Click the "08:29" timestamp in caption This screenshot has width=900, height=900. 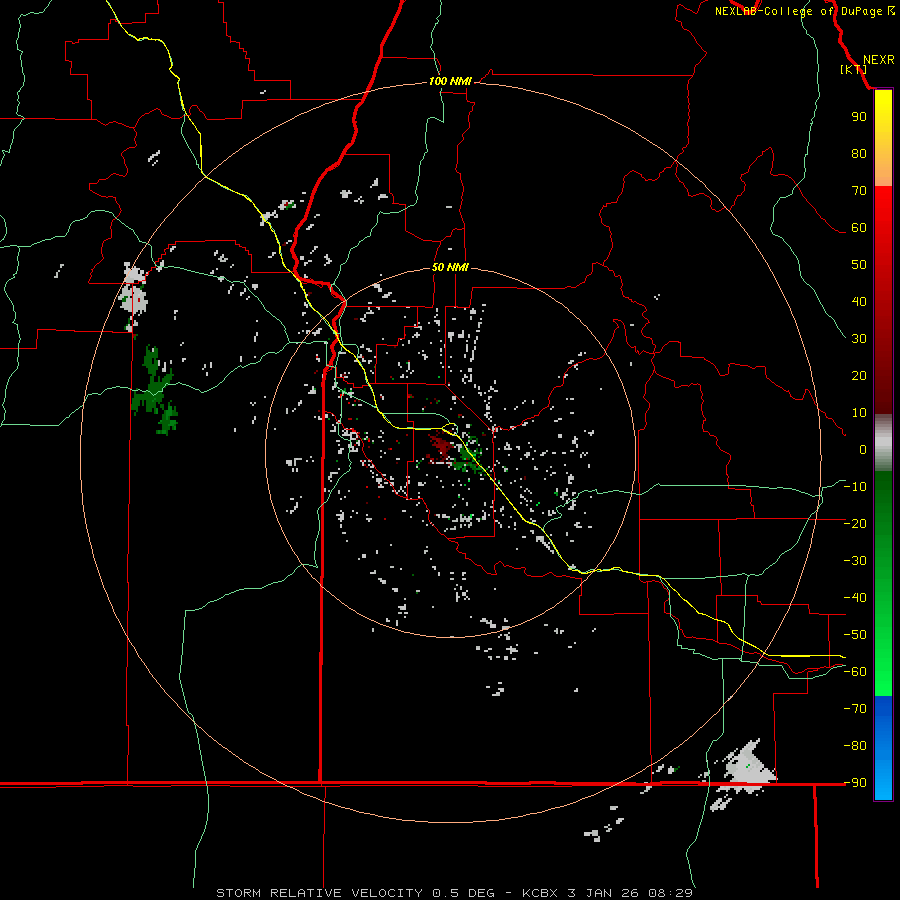670,893
